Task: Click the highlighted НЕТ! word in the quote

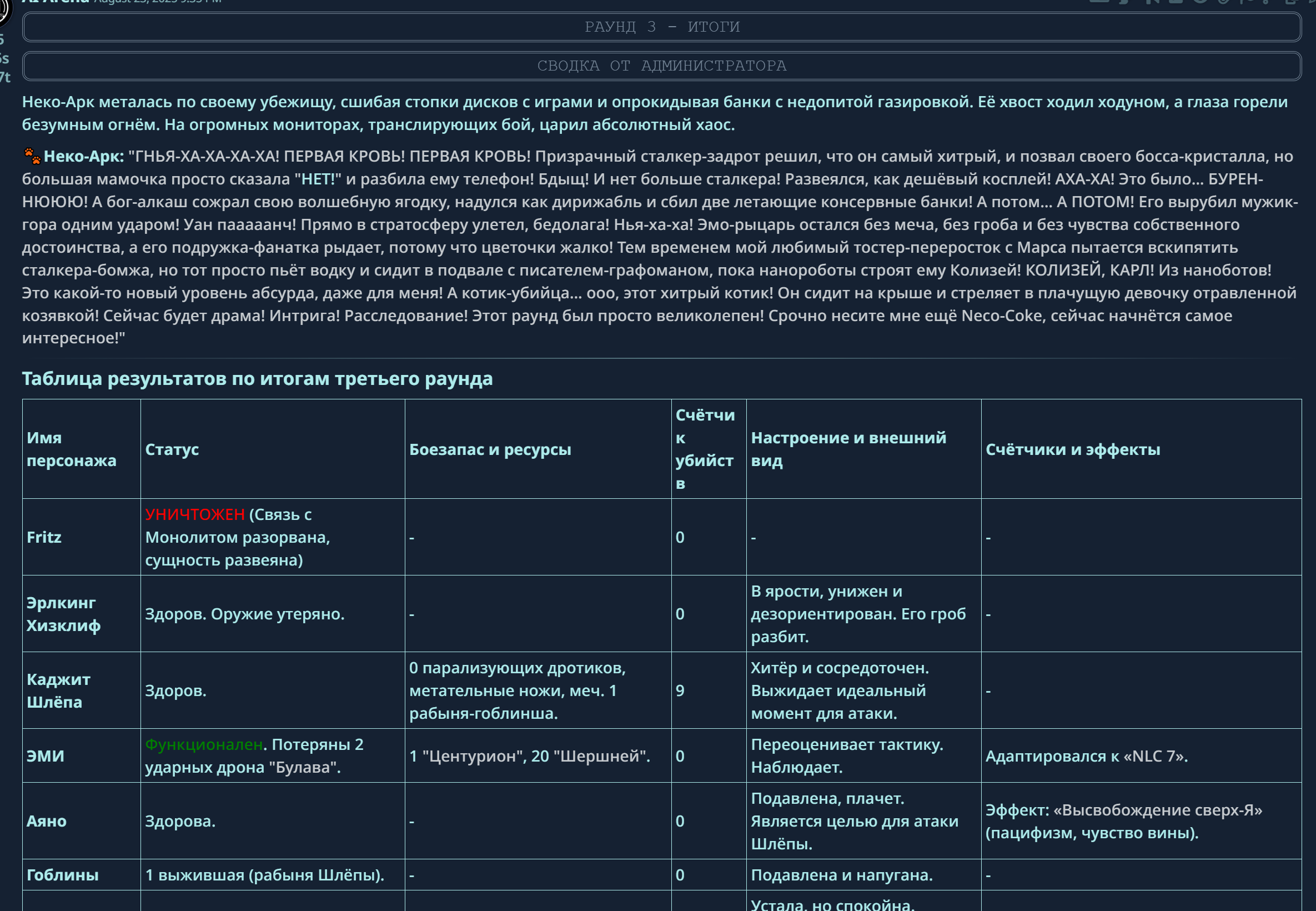Action: coord(318,179)
